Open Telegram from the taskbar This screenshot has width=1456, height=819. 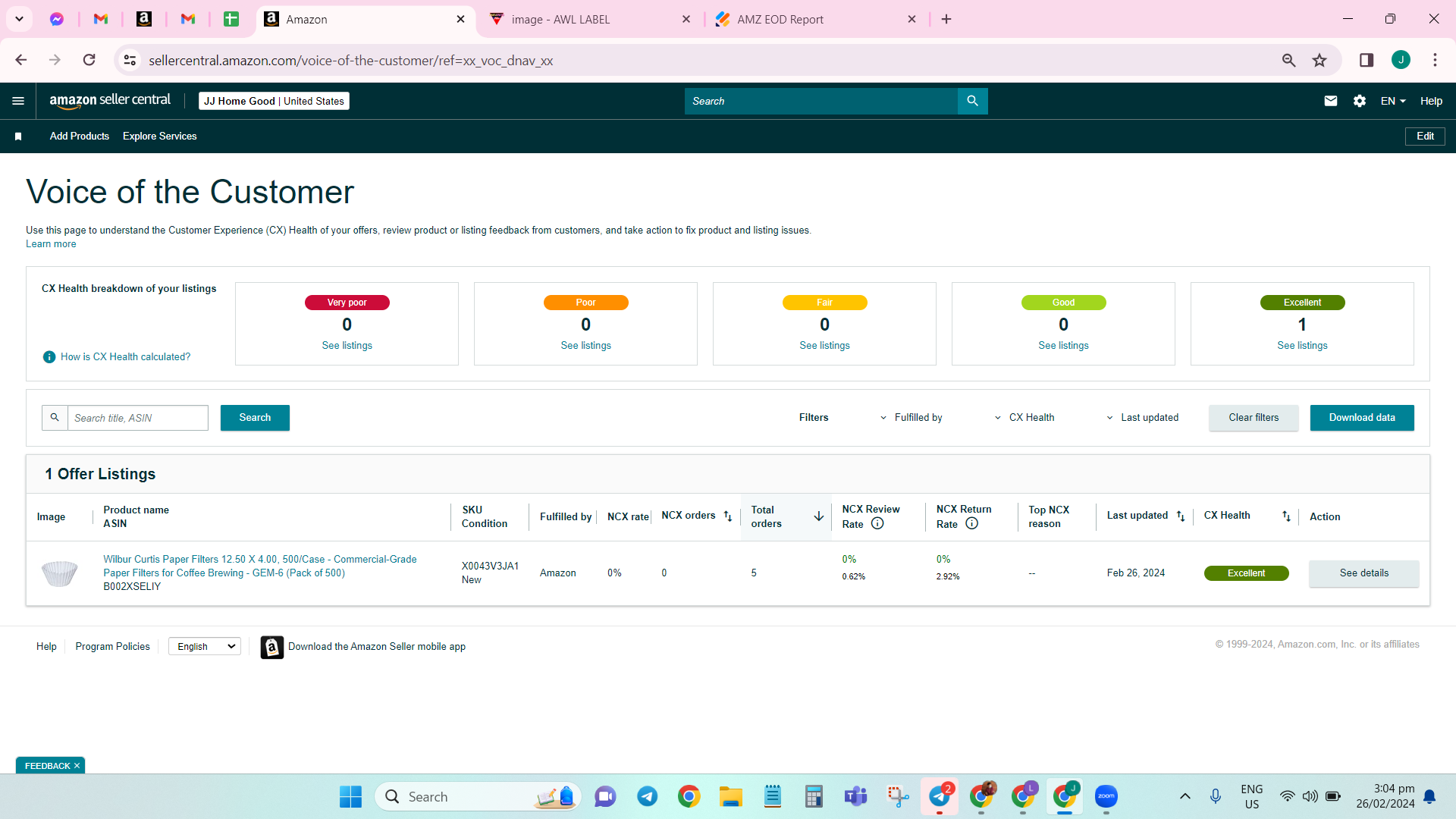tap(647, 796)
